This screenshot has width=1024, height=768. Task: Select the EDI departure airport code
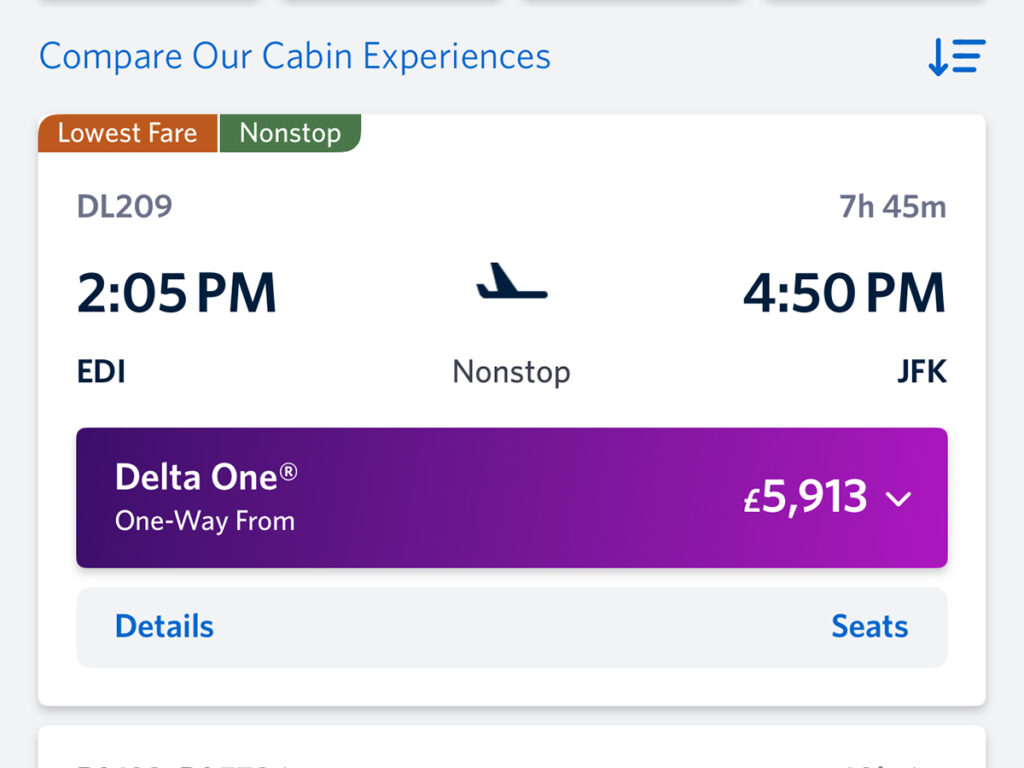[x=101, y=371]
